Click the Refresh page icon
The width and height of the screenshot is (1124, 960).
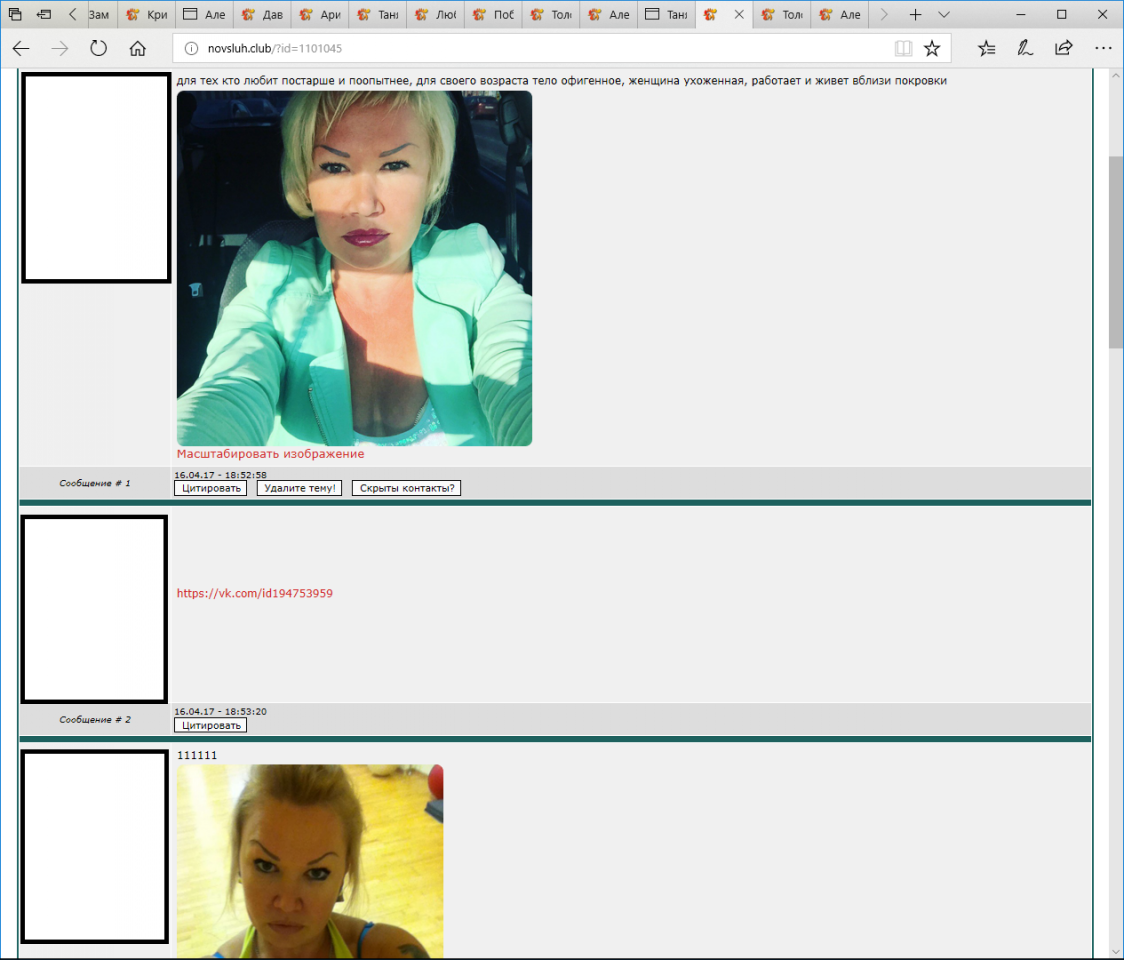coord(98,48)
